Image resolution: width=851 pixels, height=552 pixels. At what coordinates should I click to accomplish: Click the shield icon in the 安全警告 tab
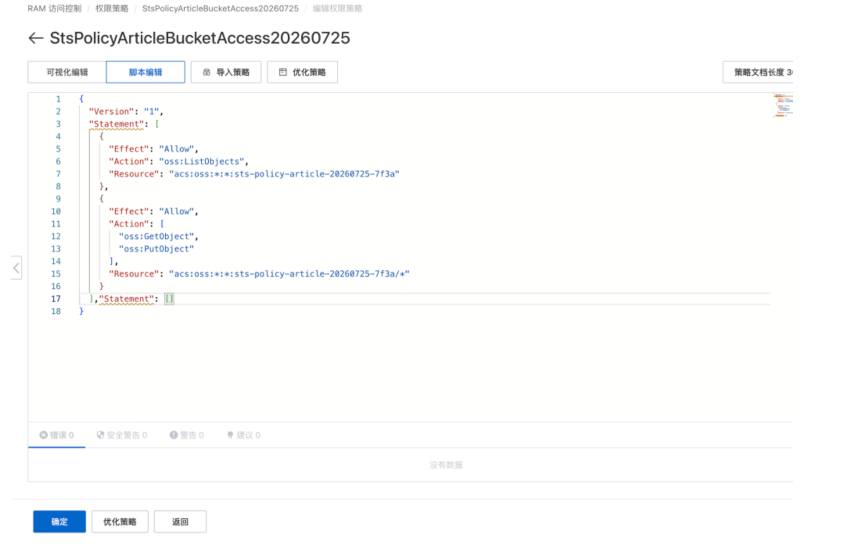pyautogui.click(x=100, y=435)
